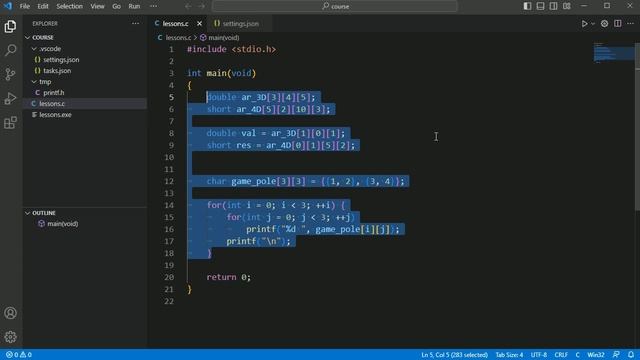640x360 pixels.
Task: Open the Run and Debug view
Action: point(11,98)
